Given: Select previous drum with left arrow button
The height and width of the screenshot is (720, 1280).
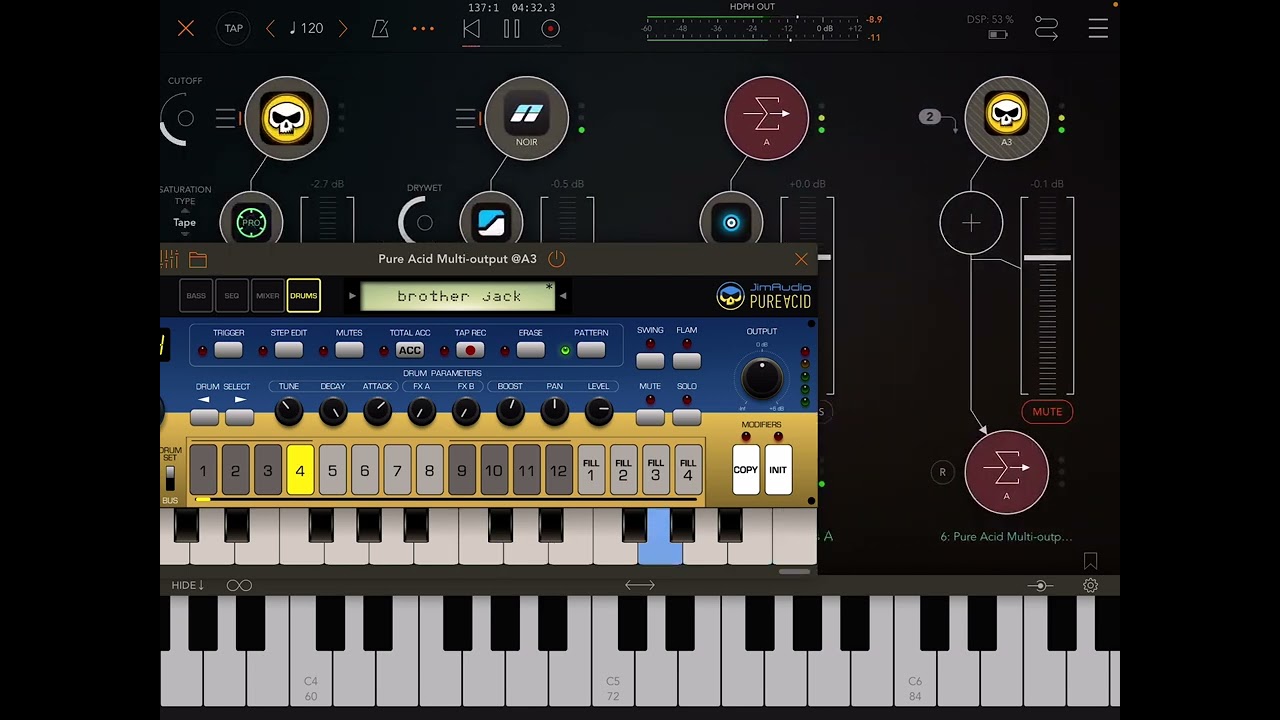Looking at the screenshot, I should point(204,417).
